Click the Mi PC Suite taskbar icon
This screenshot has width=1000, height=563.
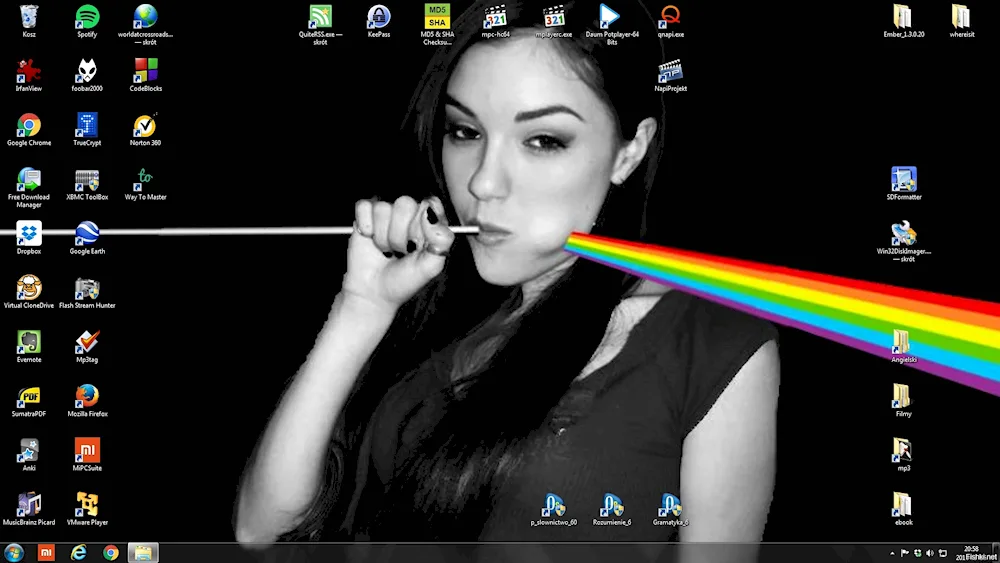pyautogui.click(x=46, y=553)
